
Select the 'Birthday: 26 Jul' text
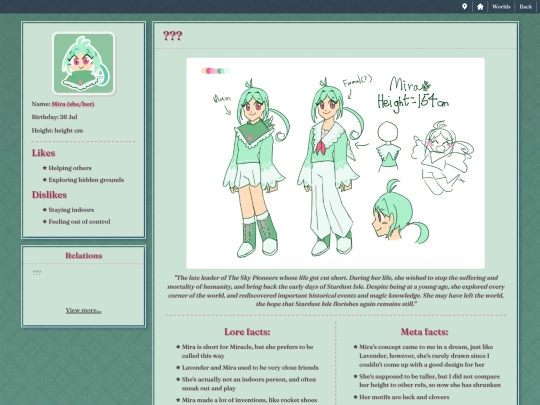(54, 117)
